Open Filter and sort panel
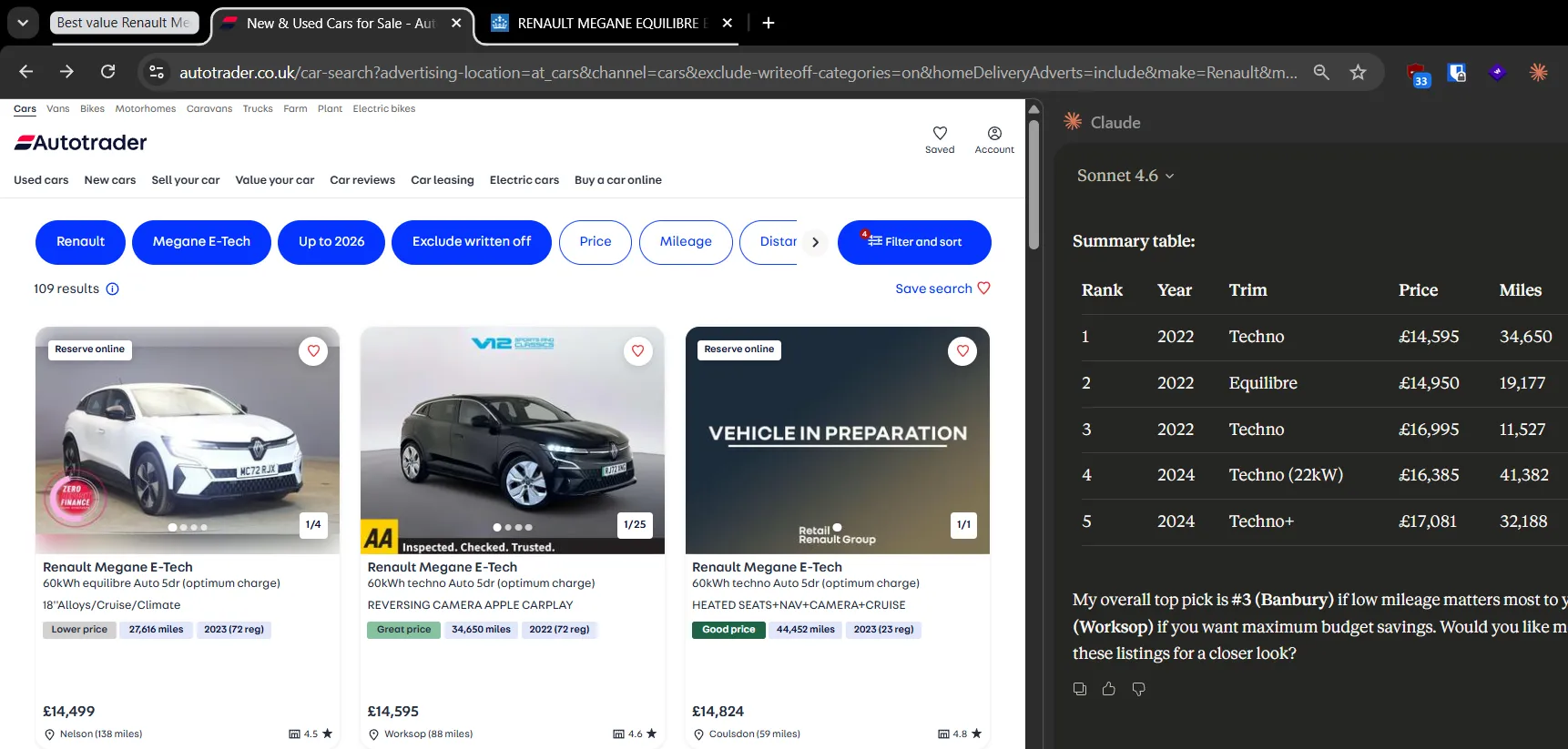1568x749 pixels. [914, 242]
